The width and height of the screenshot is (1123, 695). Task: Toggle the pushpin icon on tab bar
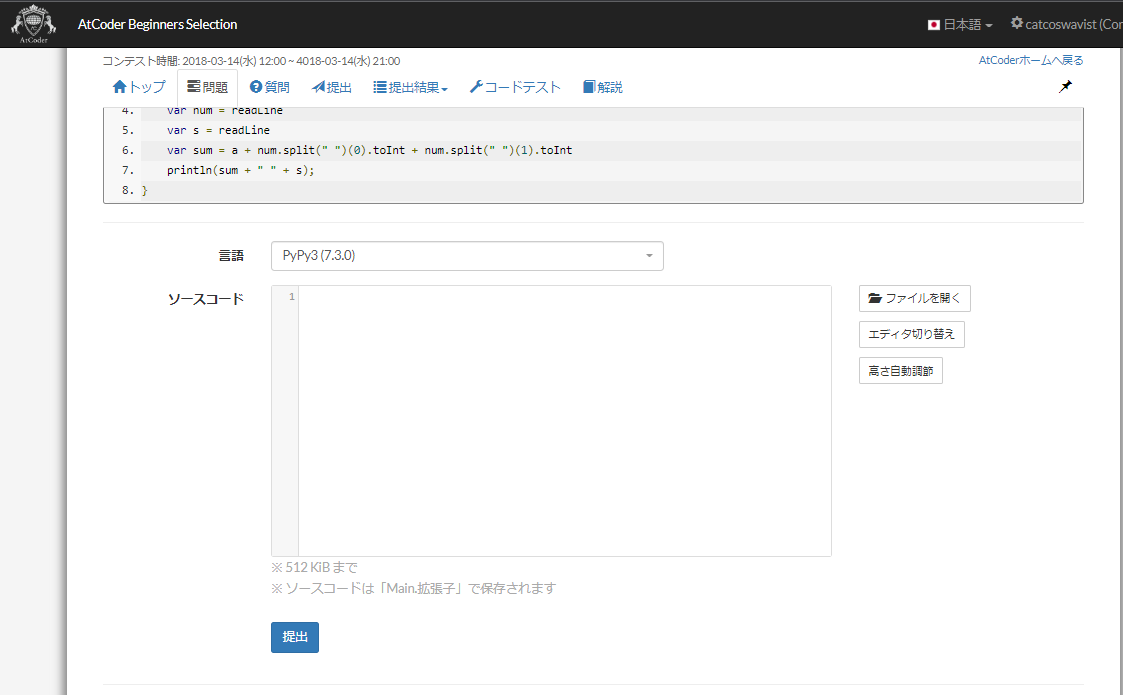(1065, 87)
